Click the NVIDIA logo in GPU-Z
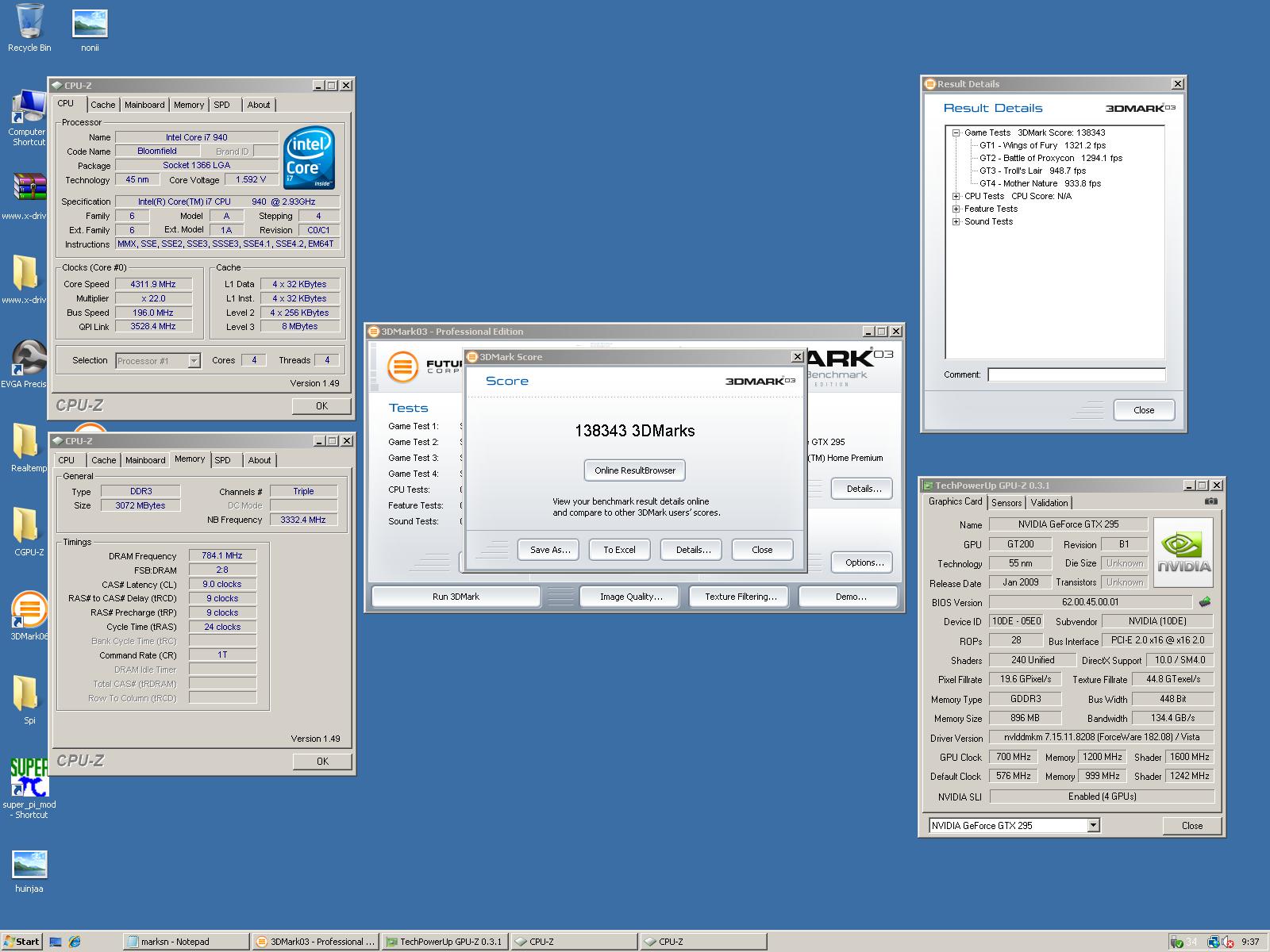Screen dimensions: 1270x952 pyautogui.click(x=1183, y=552)
